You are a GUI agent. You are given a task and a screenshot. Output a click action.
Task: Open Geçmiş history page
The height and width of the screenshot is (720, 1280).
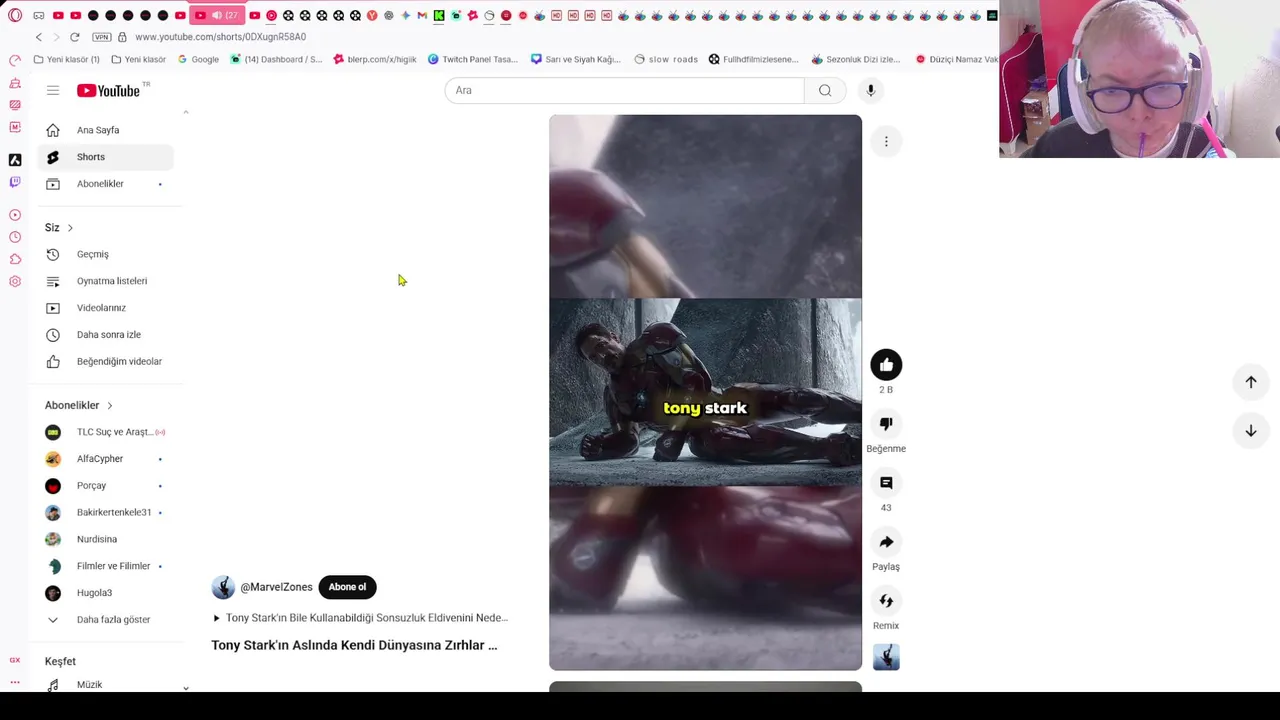pyautogui.click(x=105, y=254)
